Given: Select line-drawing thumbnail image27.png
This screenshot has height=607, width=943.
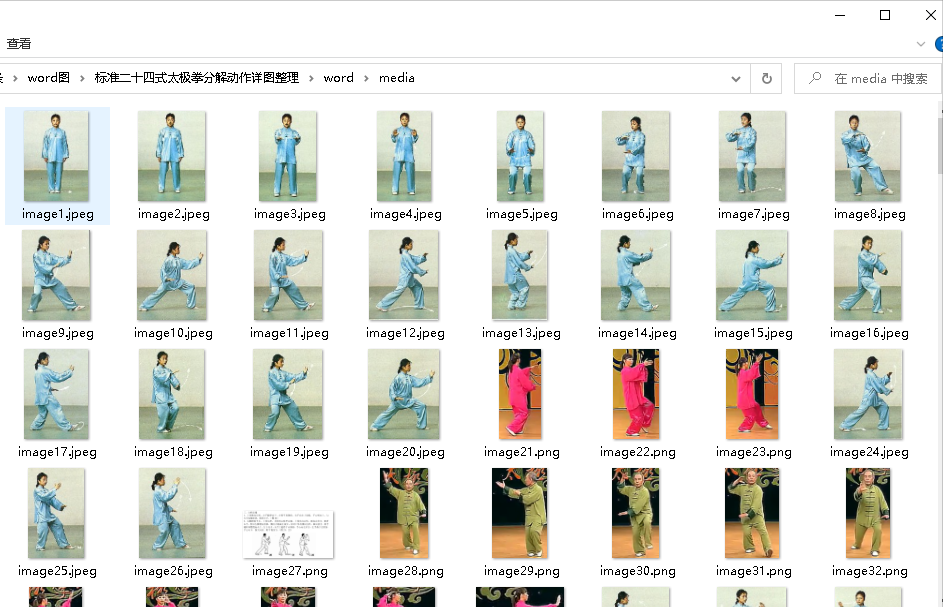Looking at the screenshot, I should tap(288, 535).
